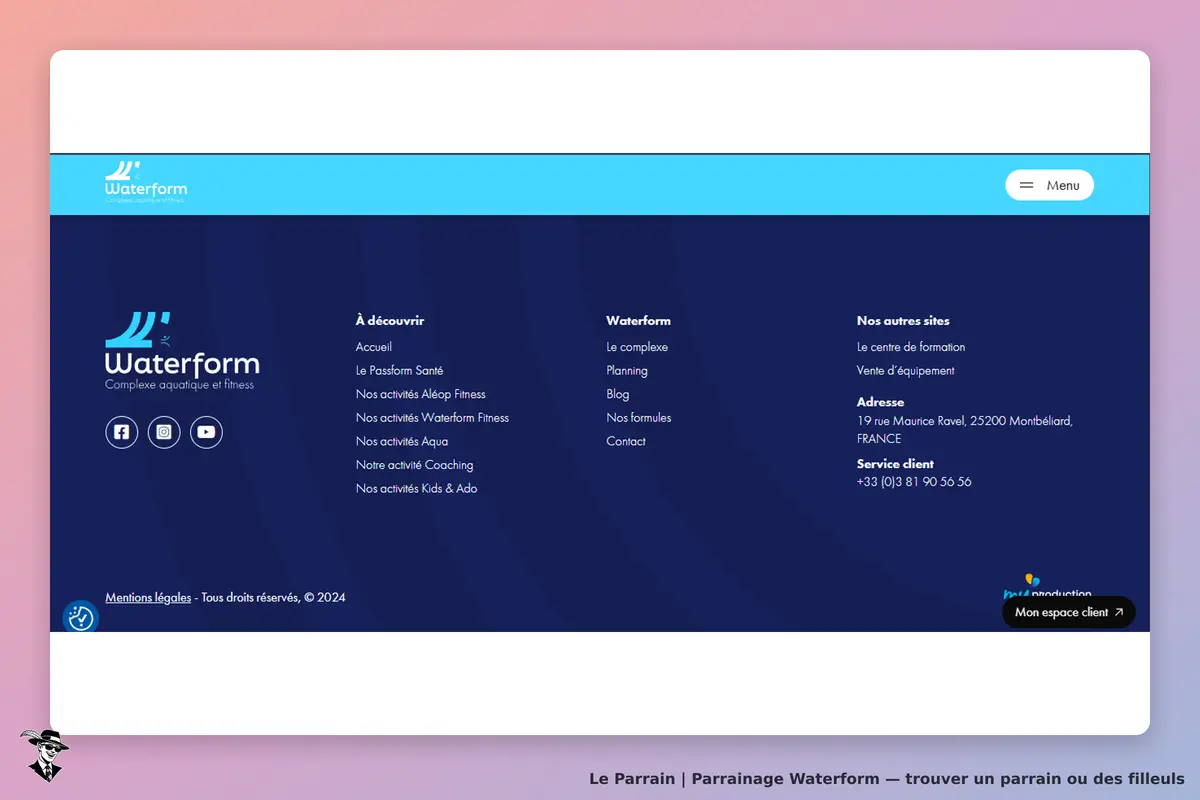1200x800 pixels.
Task: Open Nos activités Aqua link
Action: pos(402,441)
